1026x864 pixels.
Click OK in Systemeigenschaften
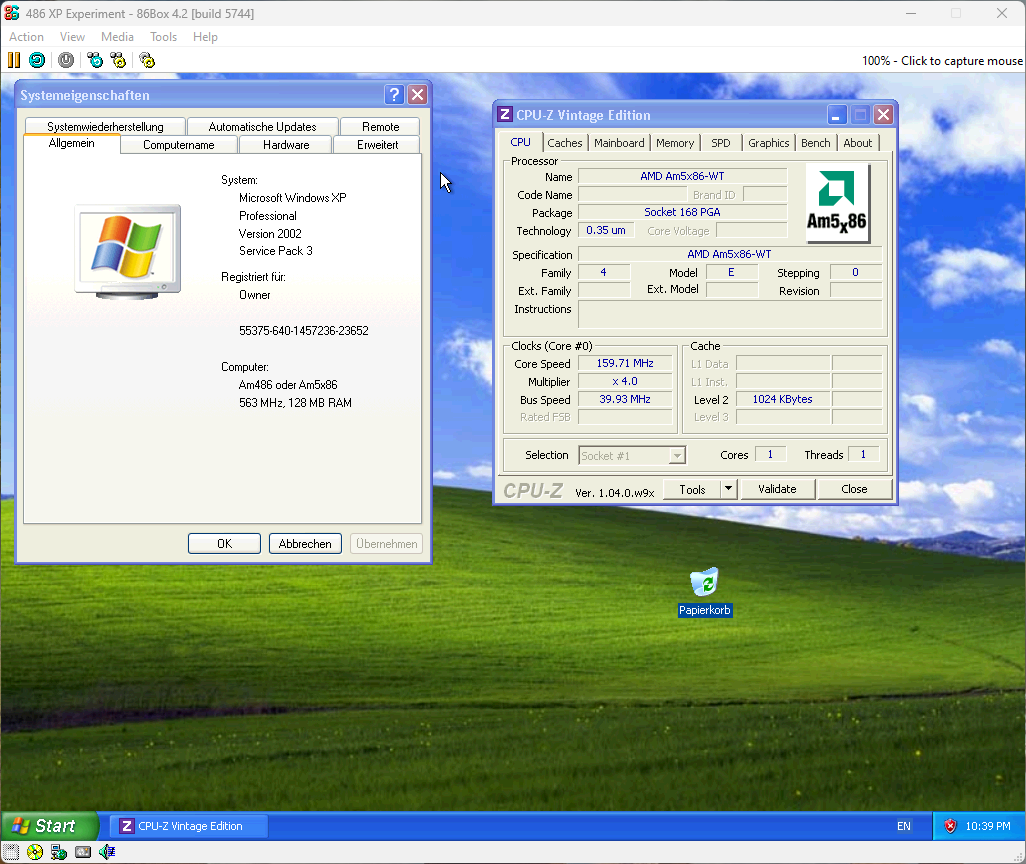tap(224, 543)
